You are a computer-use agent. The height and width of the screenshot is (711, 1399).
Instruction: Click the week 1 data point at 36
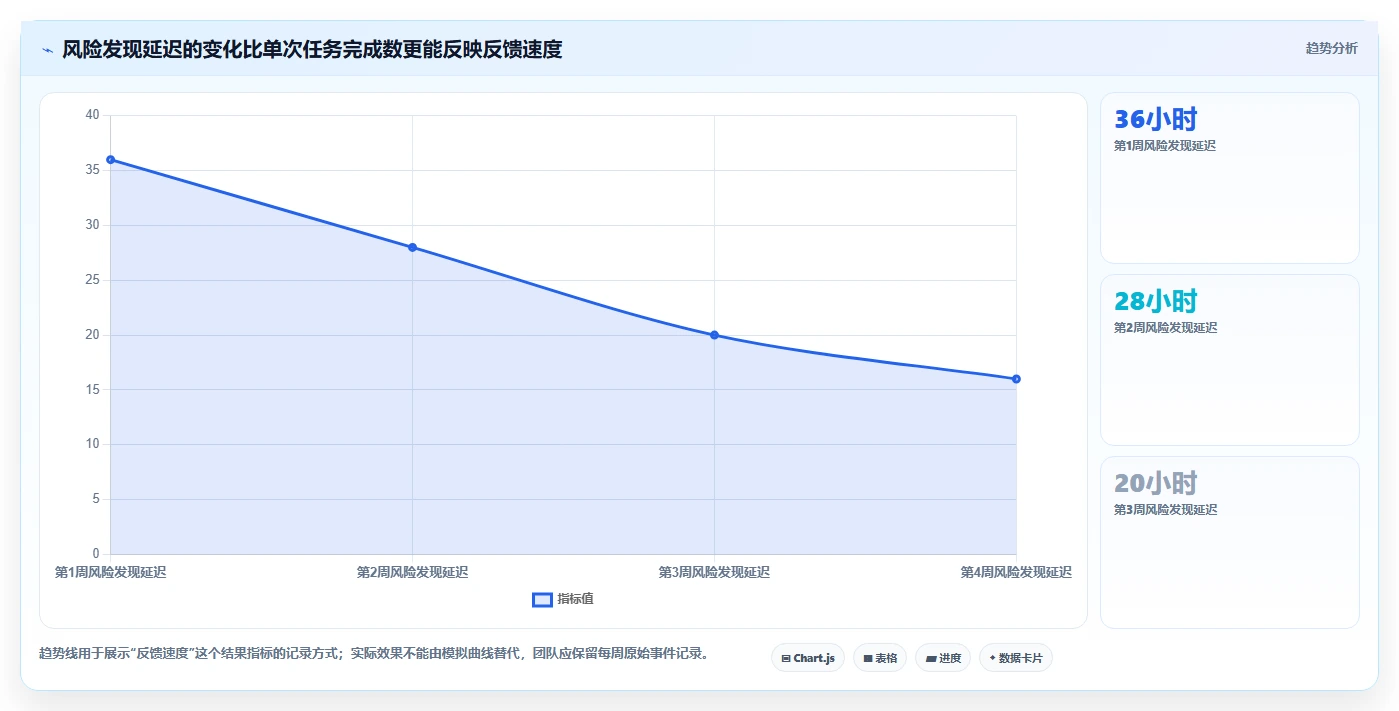[x=110, y=159]
